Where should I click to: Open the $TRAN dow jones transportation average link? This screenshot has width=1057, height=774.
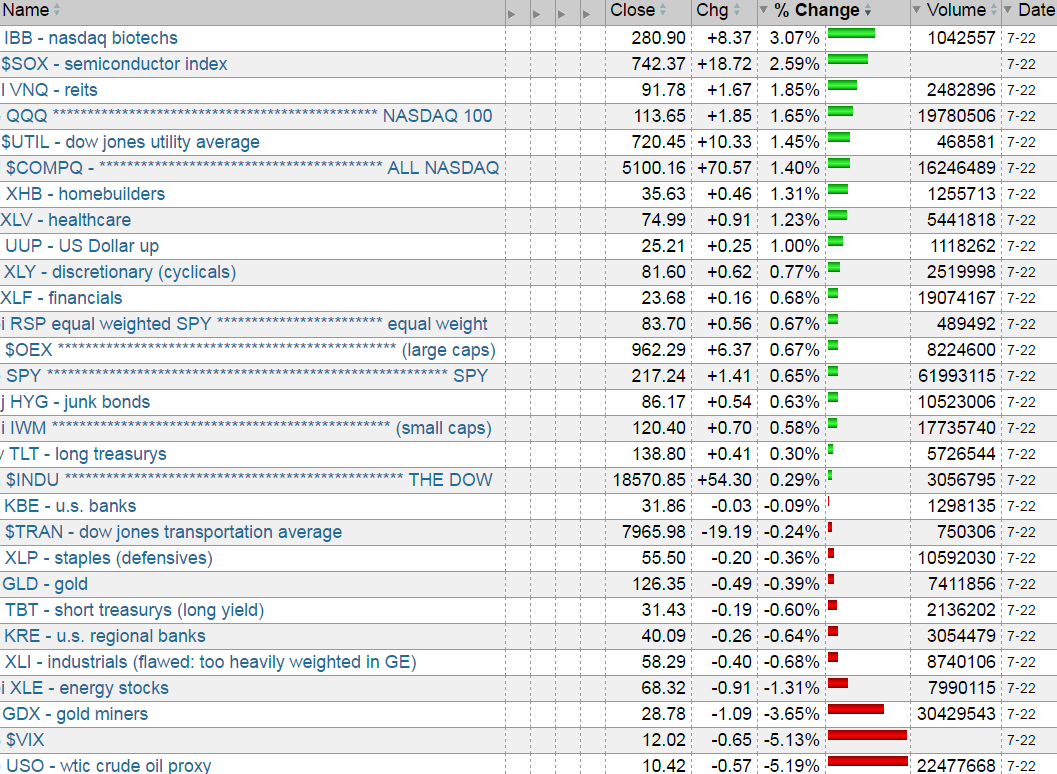173,533
